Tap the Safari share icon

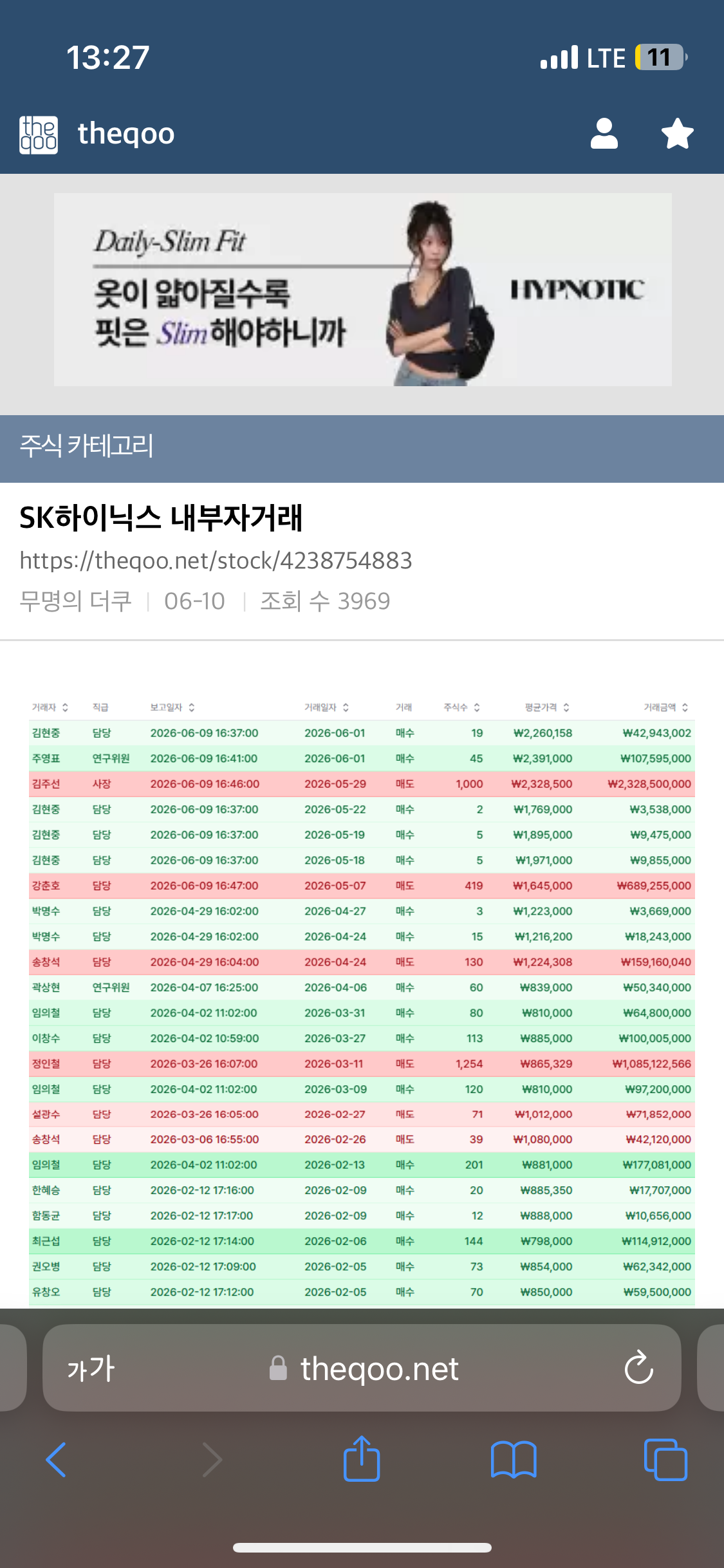coord(362,1459)
